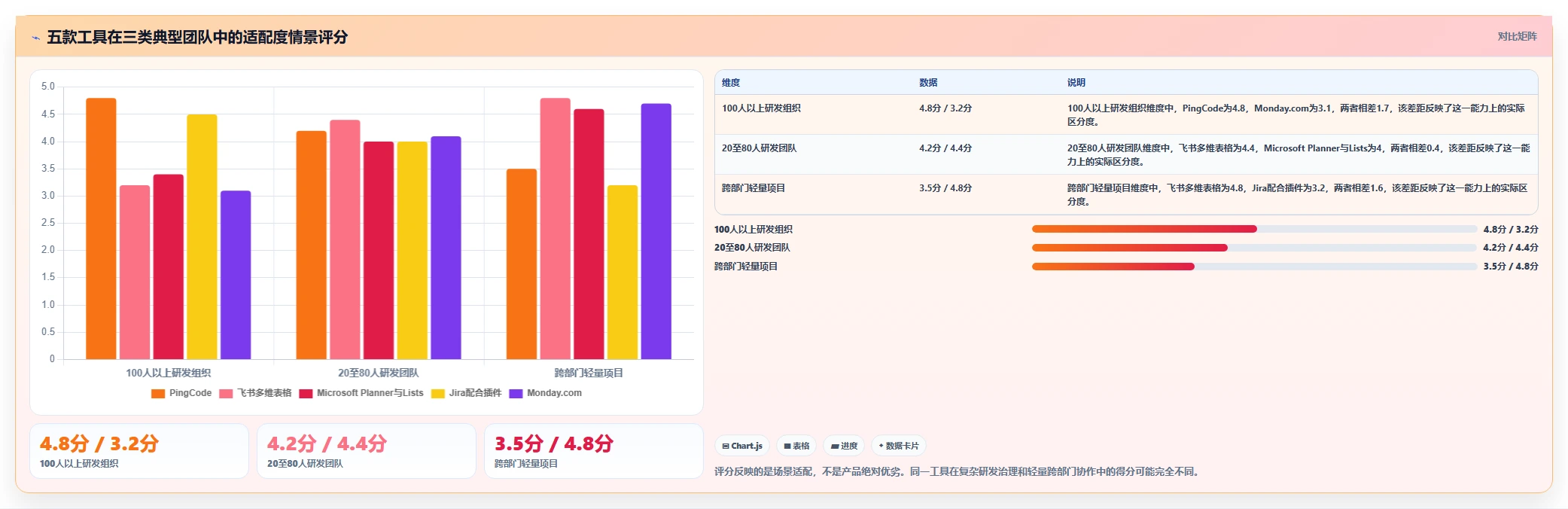Image resolution: width=1568 pixels, height=509 pixels.
Task: Select the red Microsoft bar in 100人以上研发组织
Action: click(169, 267)
